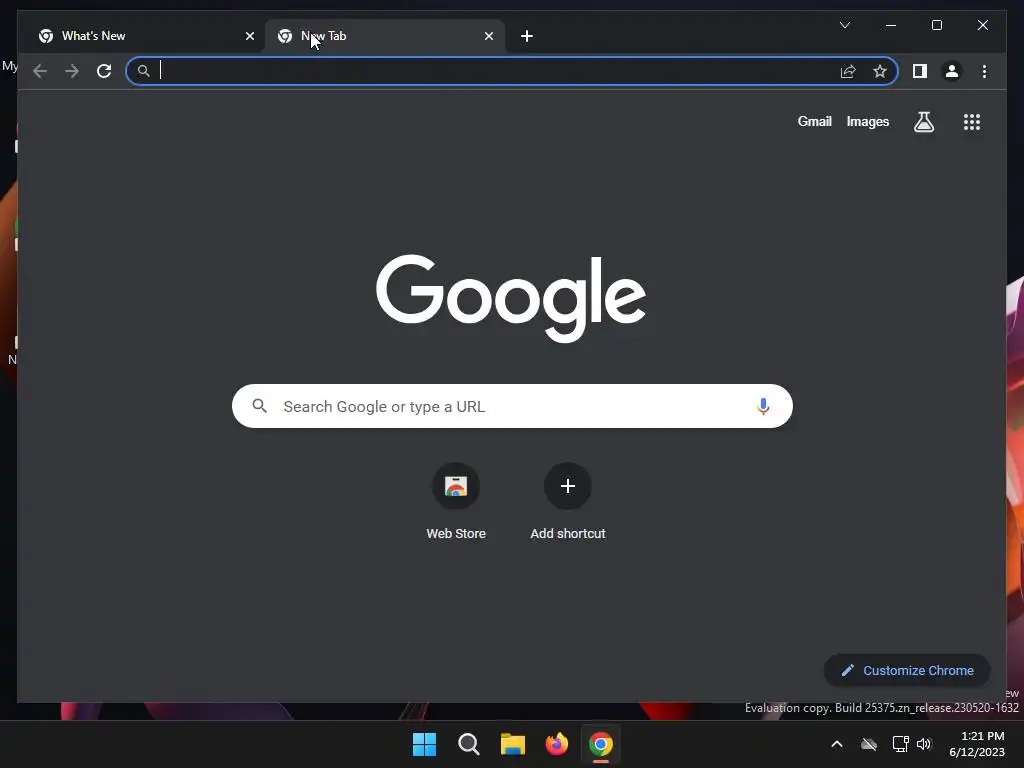Open a new tab with the plus button

[526, 36]
